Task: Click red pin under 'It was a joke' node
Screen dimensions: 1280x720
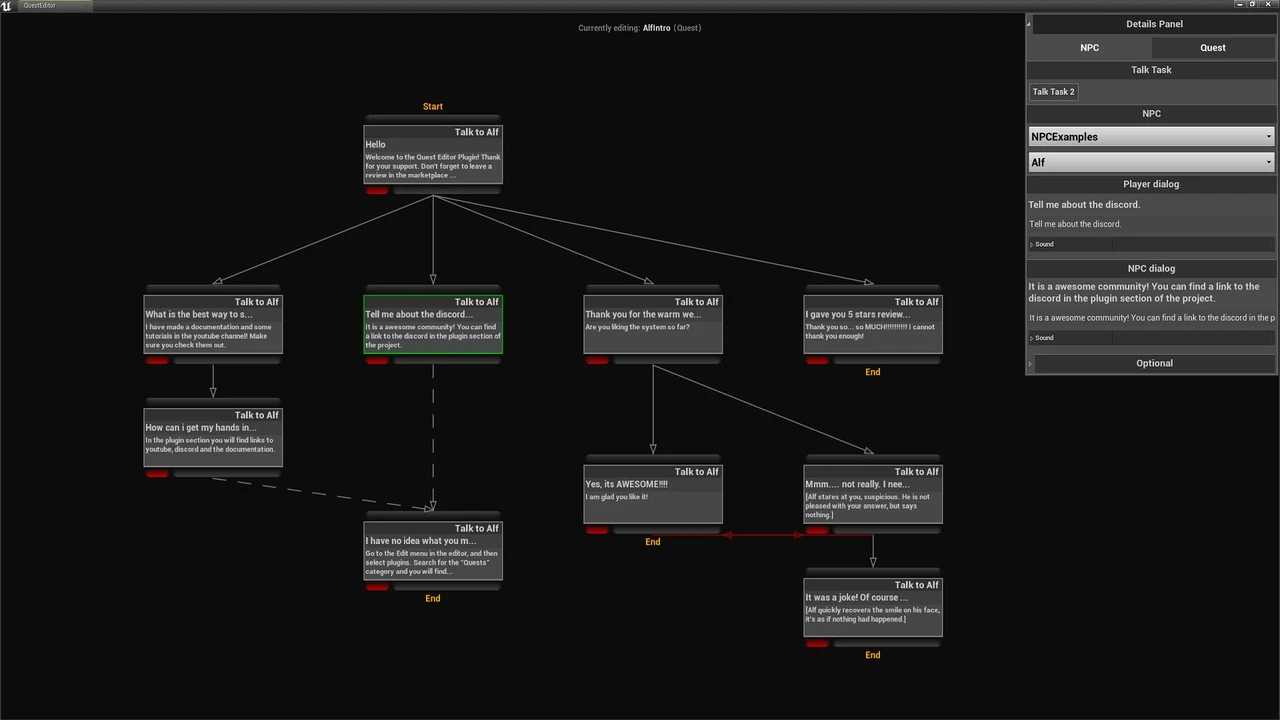Action: 817,644
